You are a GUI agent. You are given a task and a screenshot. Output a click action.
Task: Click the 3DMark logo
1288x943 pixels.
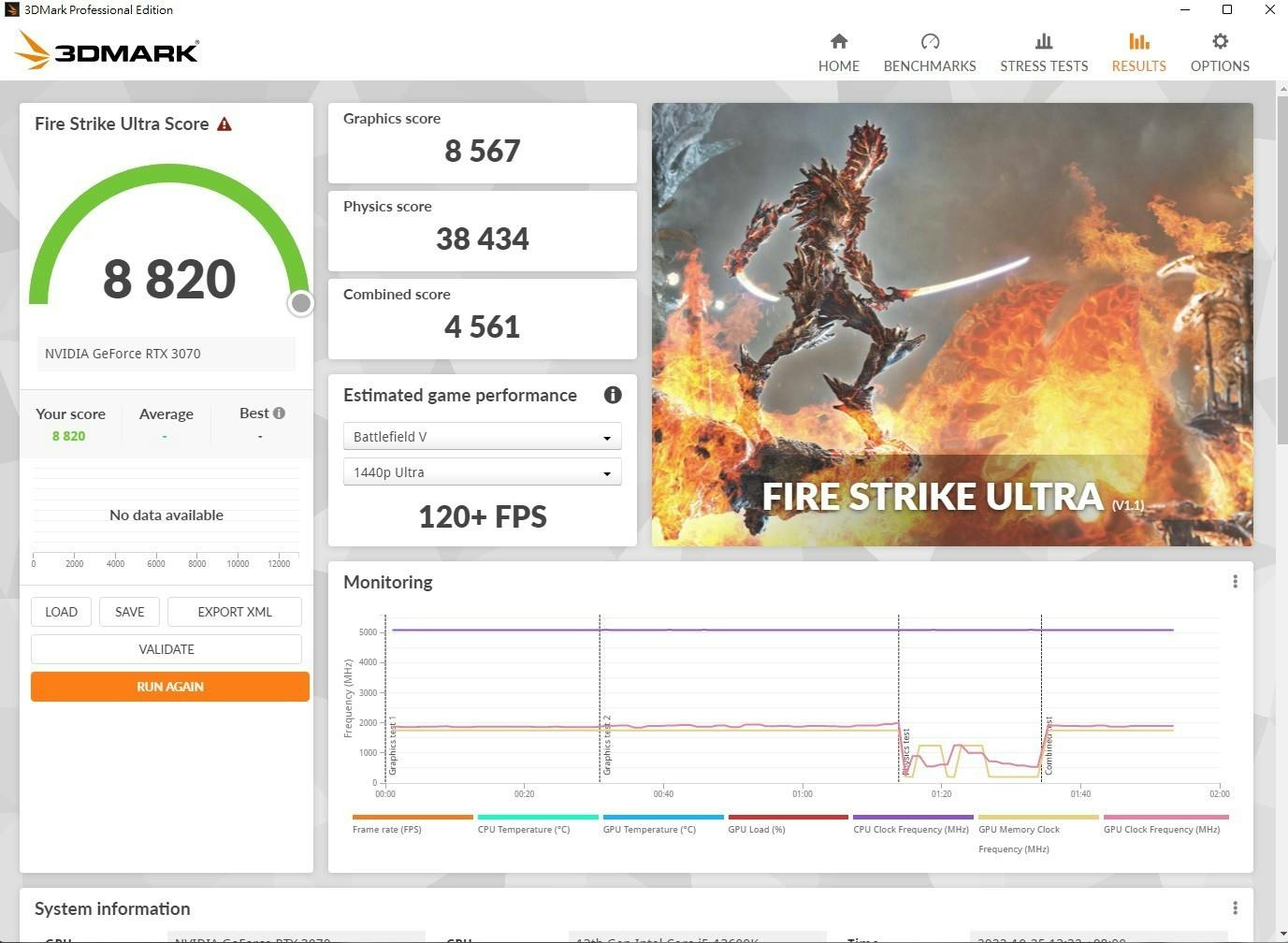pos(107,51)
